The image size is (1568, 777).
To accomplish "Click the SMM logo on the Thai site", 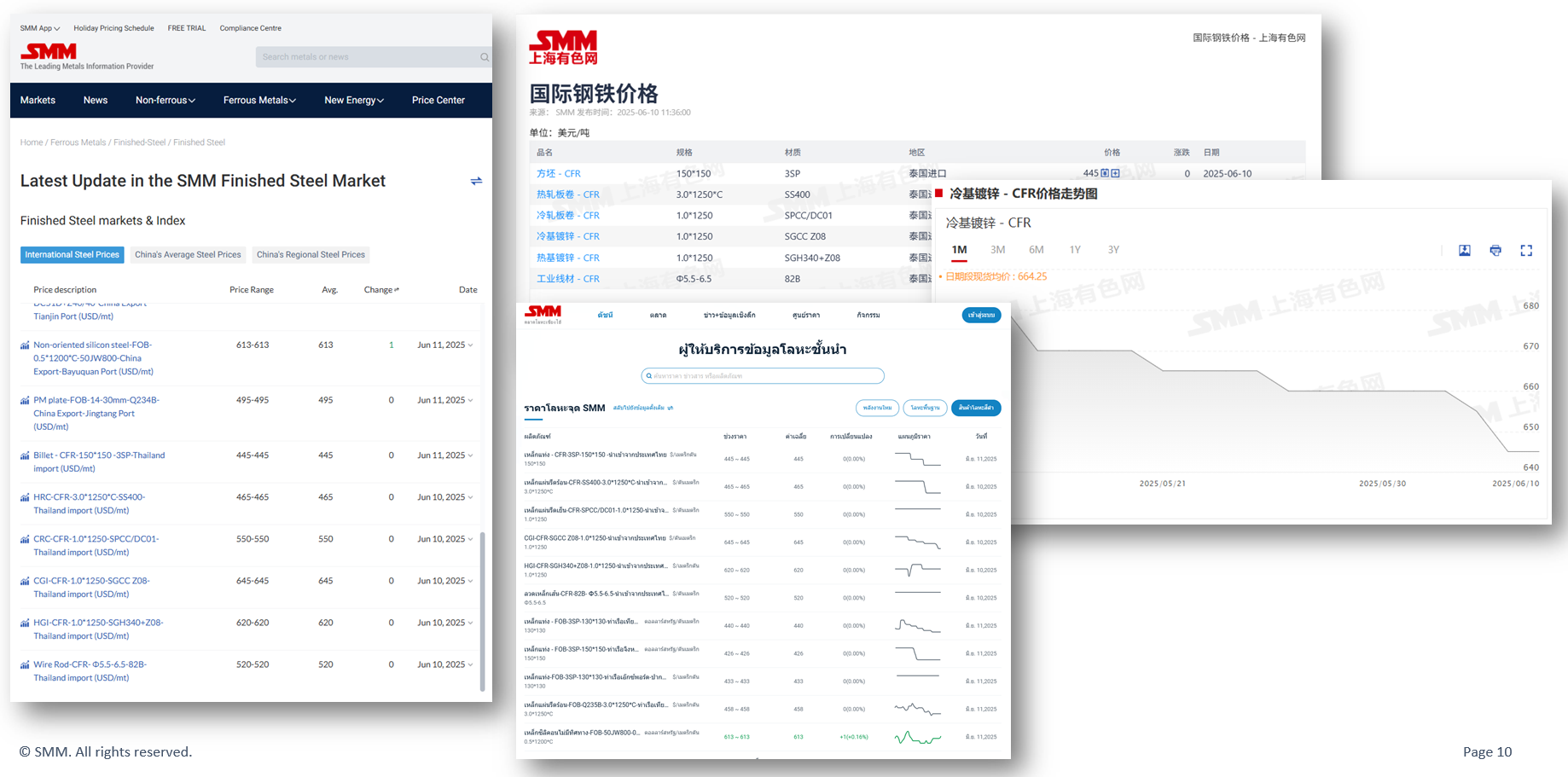I will [x=543, y=314].
